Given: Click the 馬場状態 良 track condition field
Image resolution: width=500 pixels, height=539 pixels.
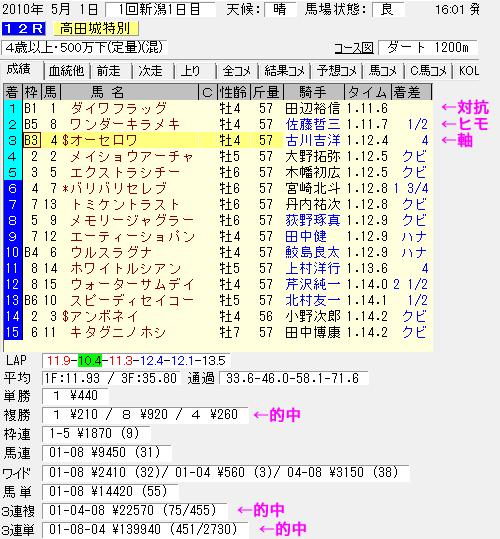Looking at the screenshot, I should 388,10.
